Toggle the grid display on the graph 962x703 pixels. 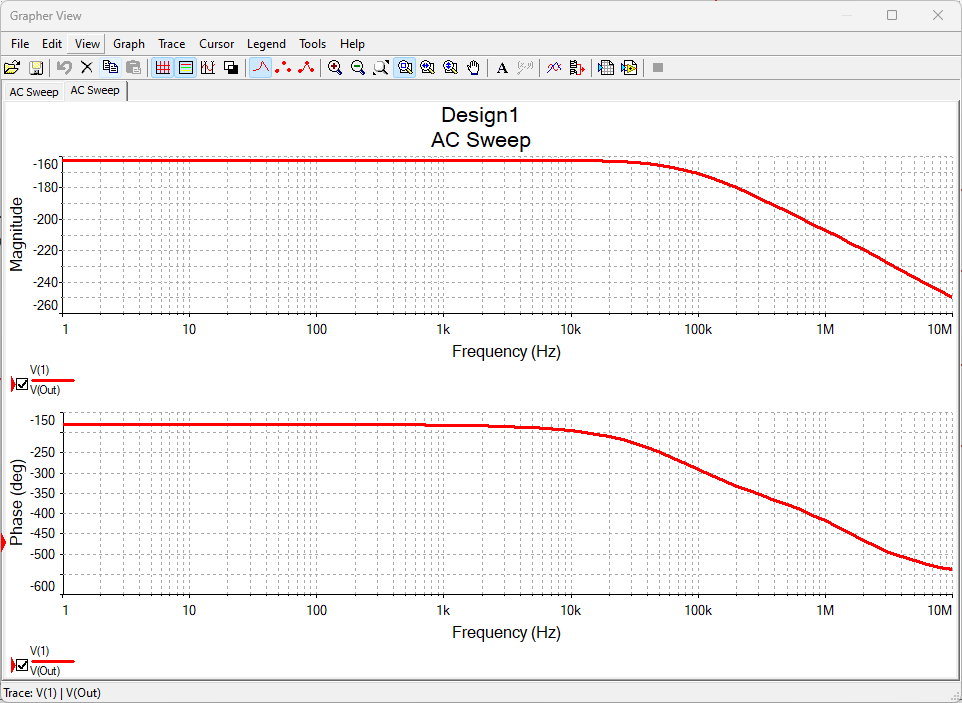tap(162, 67)
